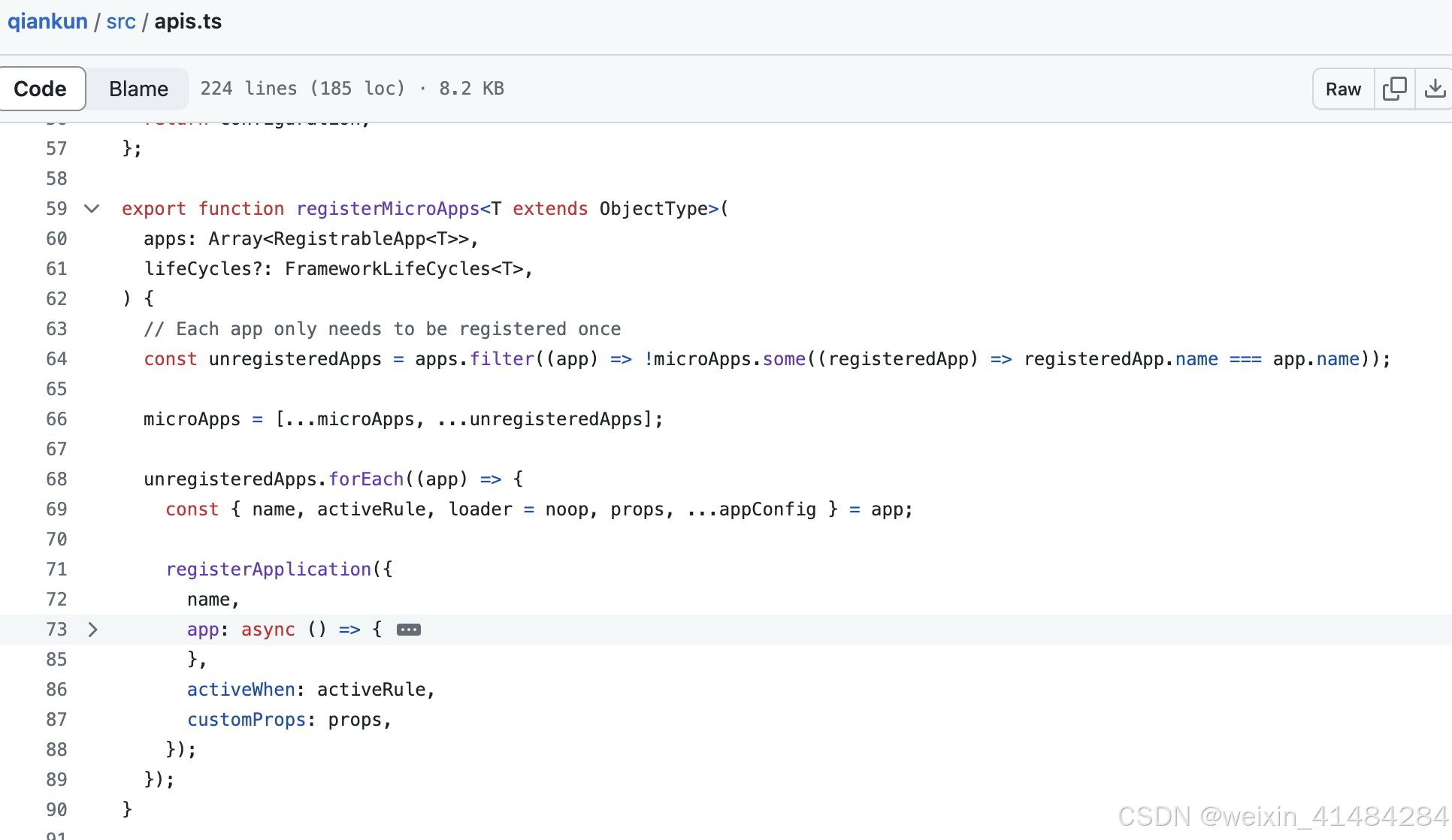
Task: Click the forEach method on line 68
Action: (366, 479)
